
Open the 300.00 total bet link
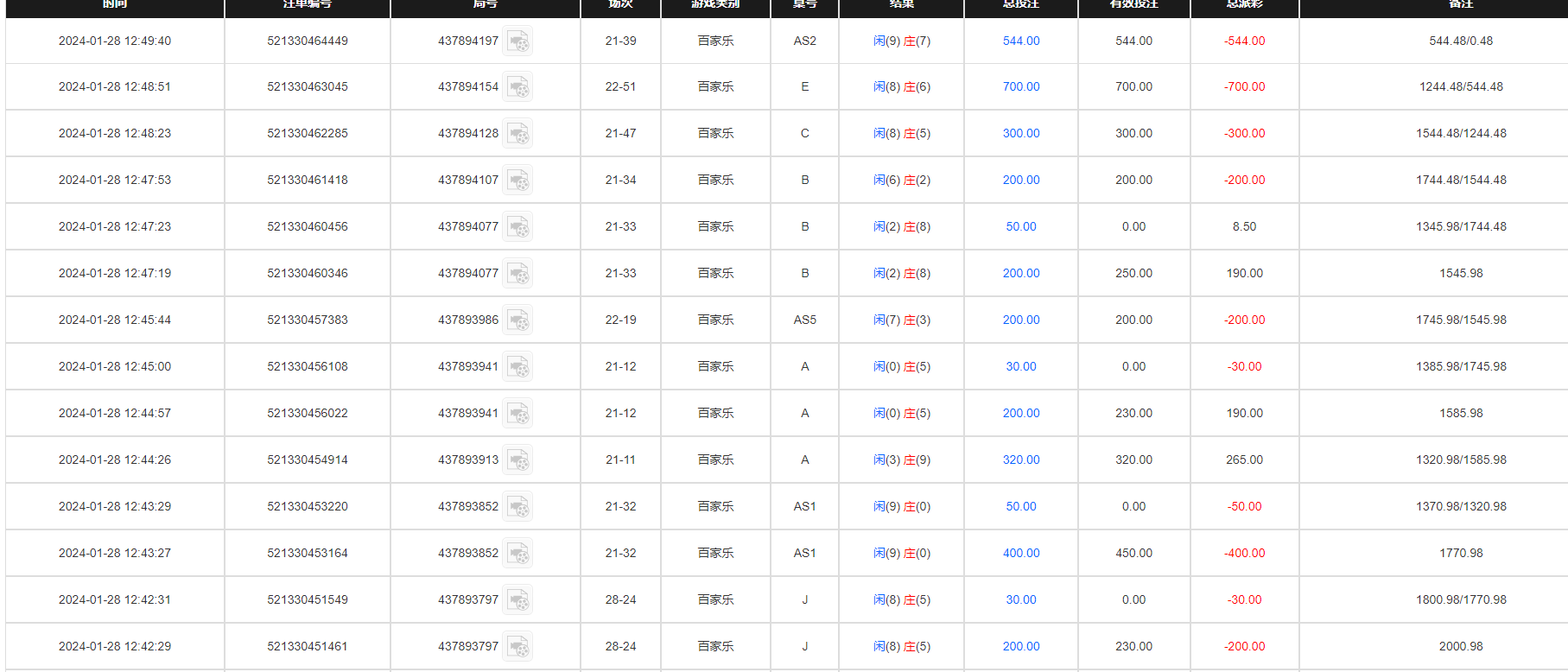1021,133
